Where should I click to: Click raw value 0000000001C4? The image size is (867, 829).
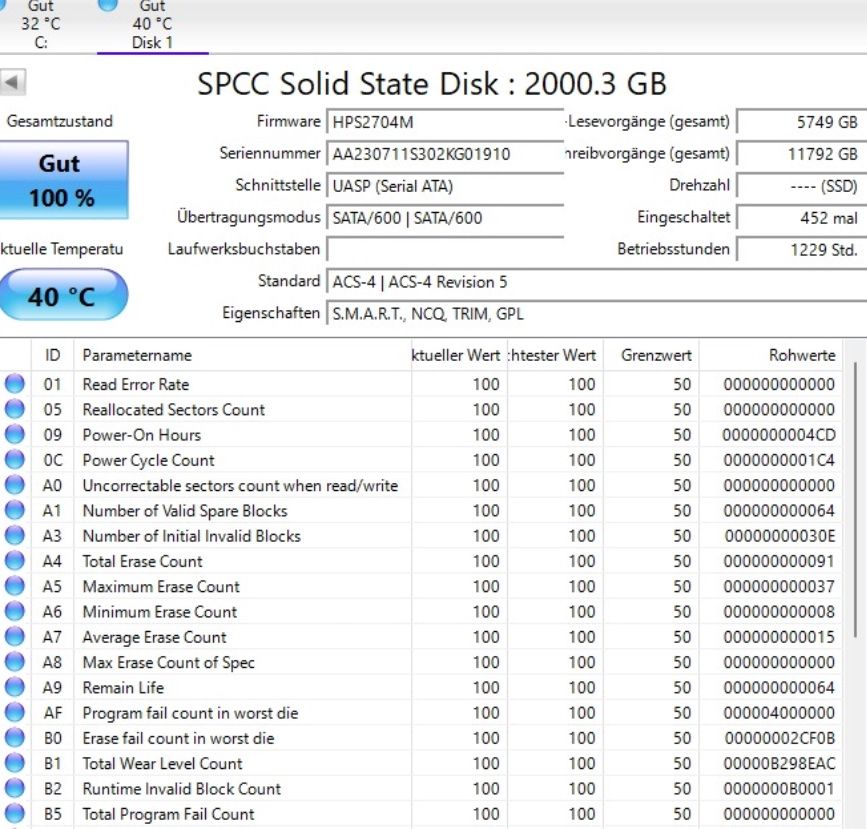779,460
